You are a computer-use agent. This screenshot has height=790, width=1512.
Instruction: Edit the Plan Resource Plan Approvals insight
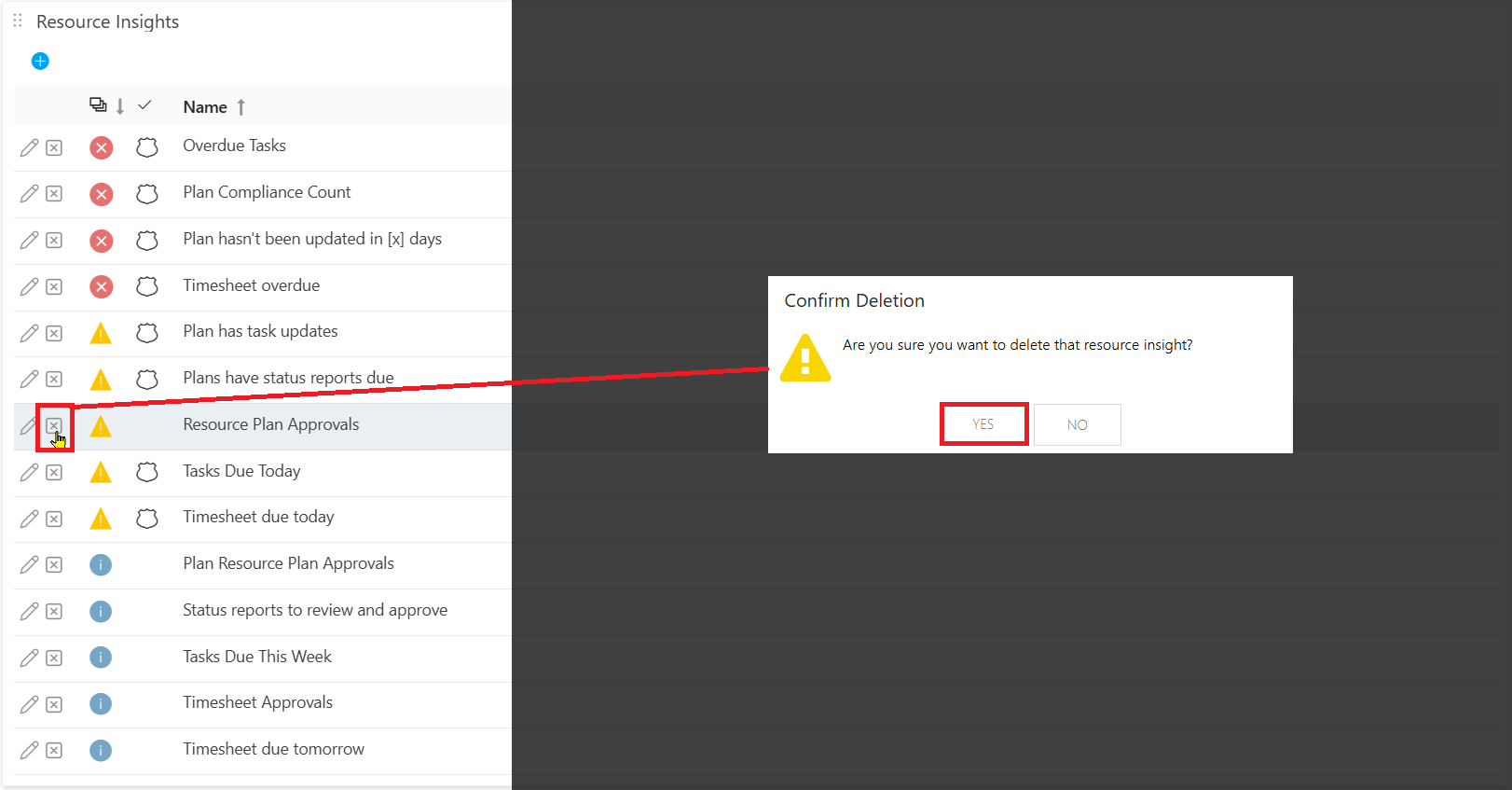[x=29, y=564]
